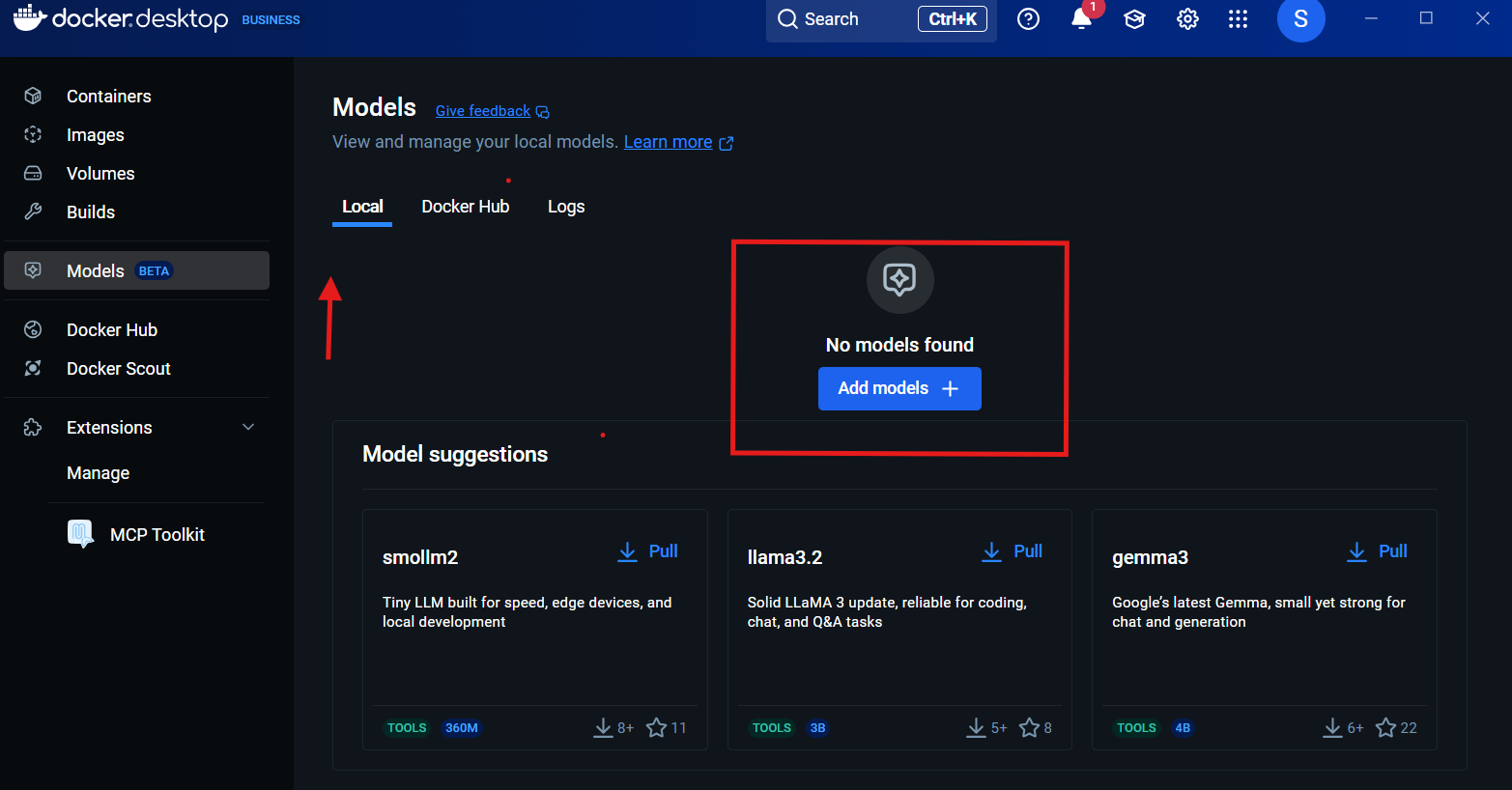Click the download arrow icon for smollm2
This screenshot has width=1512, height=790.
coord(628,551)
